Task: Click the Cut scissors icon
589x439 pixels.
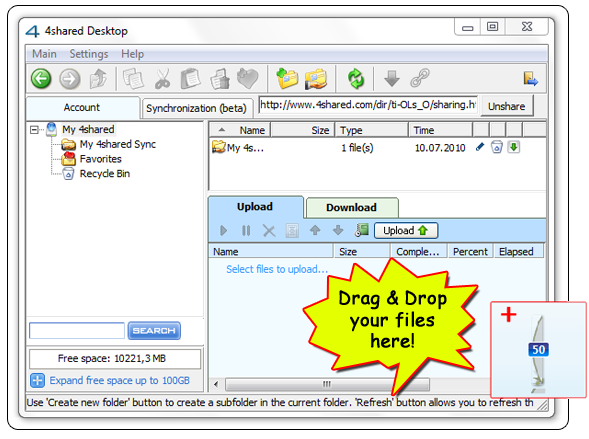Action: pos(162,78)
